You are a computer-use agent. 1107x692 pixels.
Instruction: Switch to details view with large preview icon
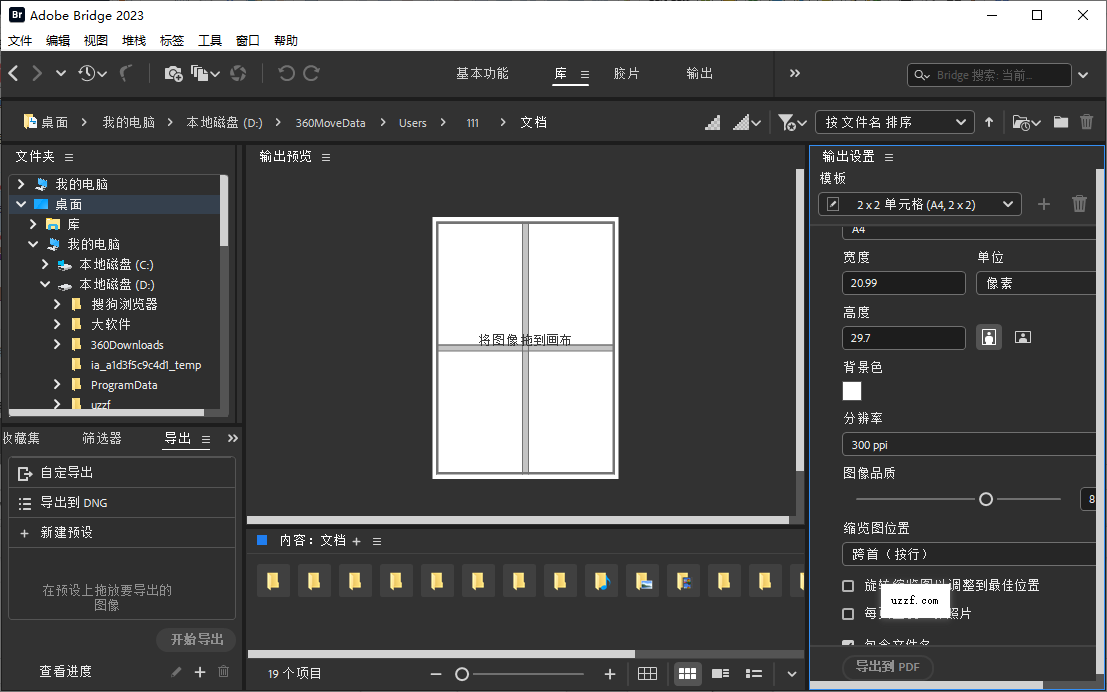[721, 674]
